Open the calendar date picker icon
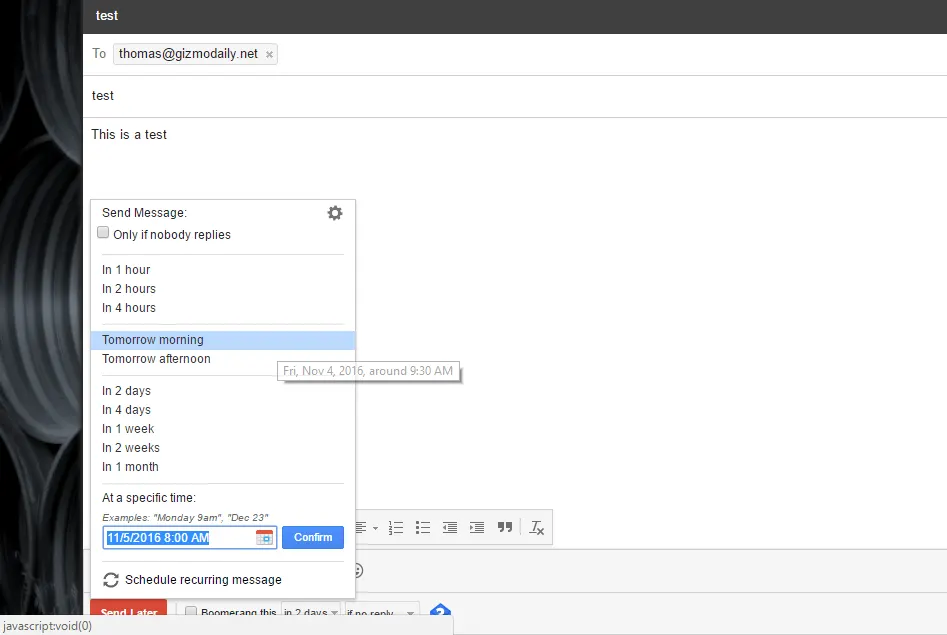Screen dimensions: 947x635 pos(265,537)
